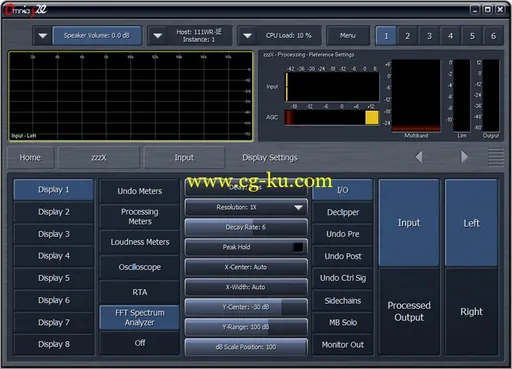Switch to preset tab 6
Viewport: 512px width, 369px height.
coord(493,36)
